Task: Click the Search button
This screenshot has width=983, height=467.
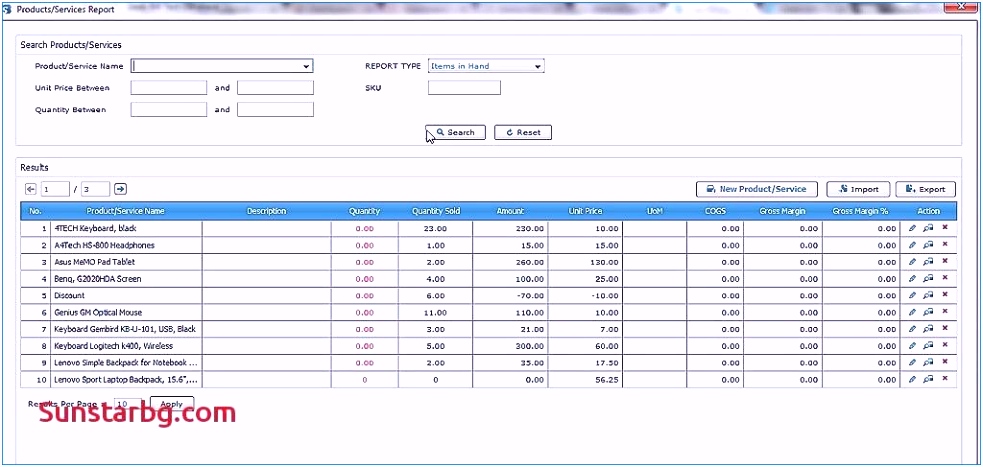Action: click(455, 133)
